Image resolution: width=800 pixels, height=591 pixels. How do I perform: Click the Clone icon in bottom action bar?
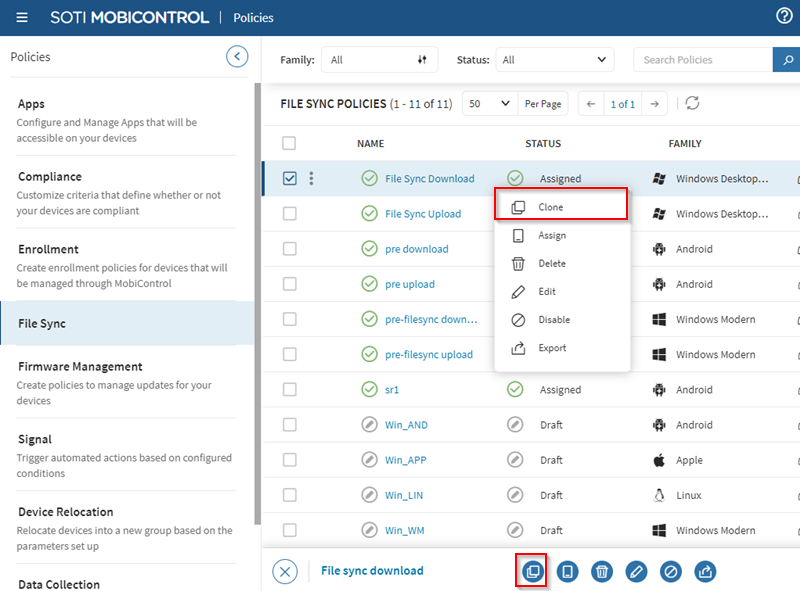pos(532,571)
